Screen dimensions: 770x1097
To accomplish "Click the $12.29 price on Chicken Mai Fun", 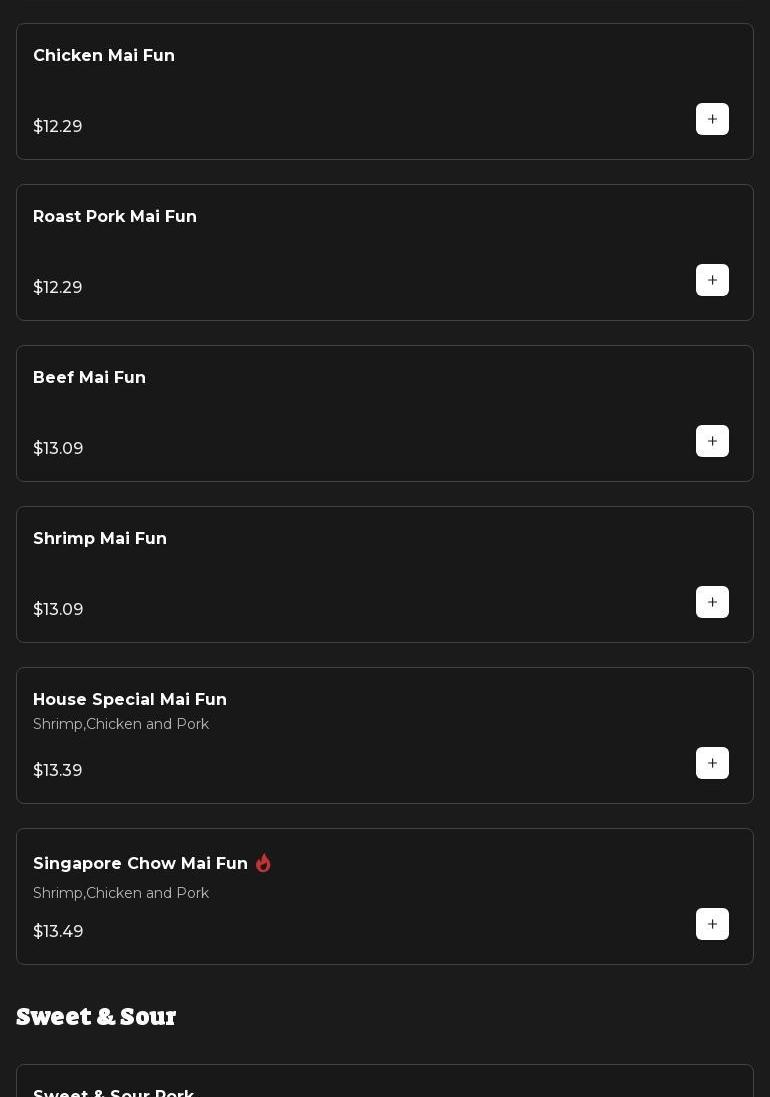I will pos(58,127).
